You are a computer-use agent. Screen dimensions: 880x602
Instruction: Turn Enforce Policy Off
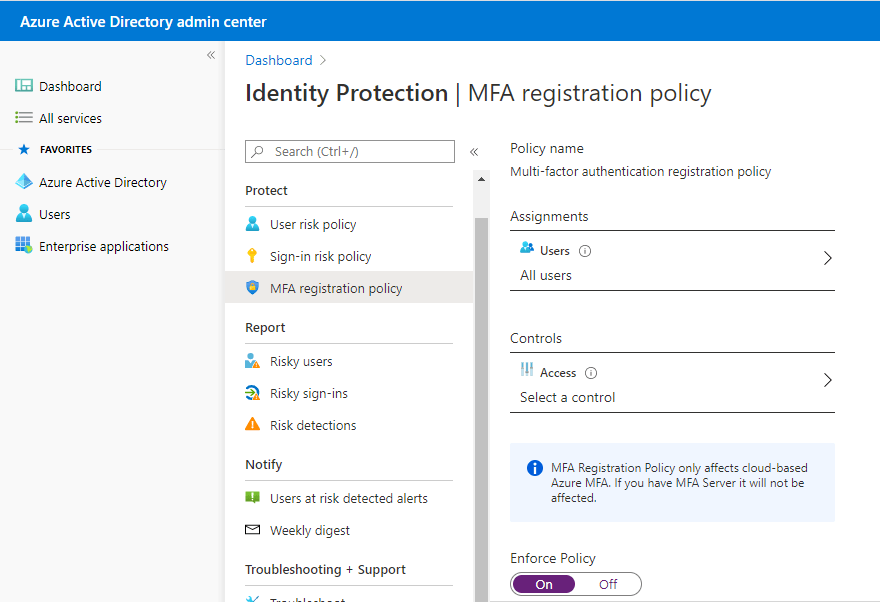608,585
